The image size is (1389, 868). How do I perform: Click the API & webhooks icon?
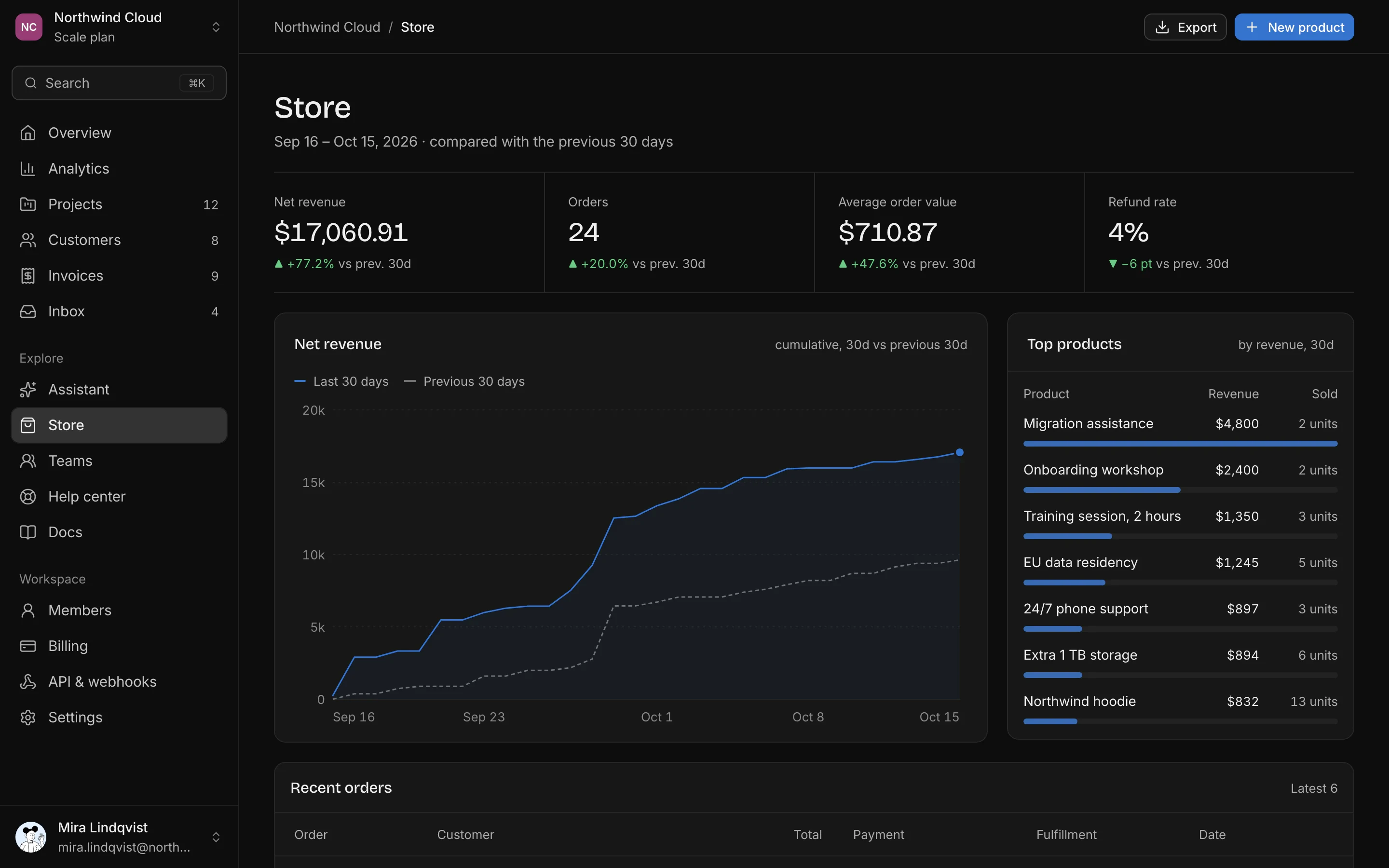pyautogui.click(x=27, y=681)
